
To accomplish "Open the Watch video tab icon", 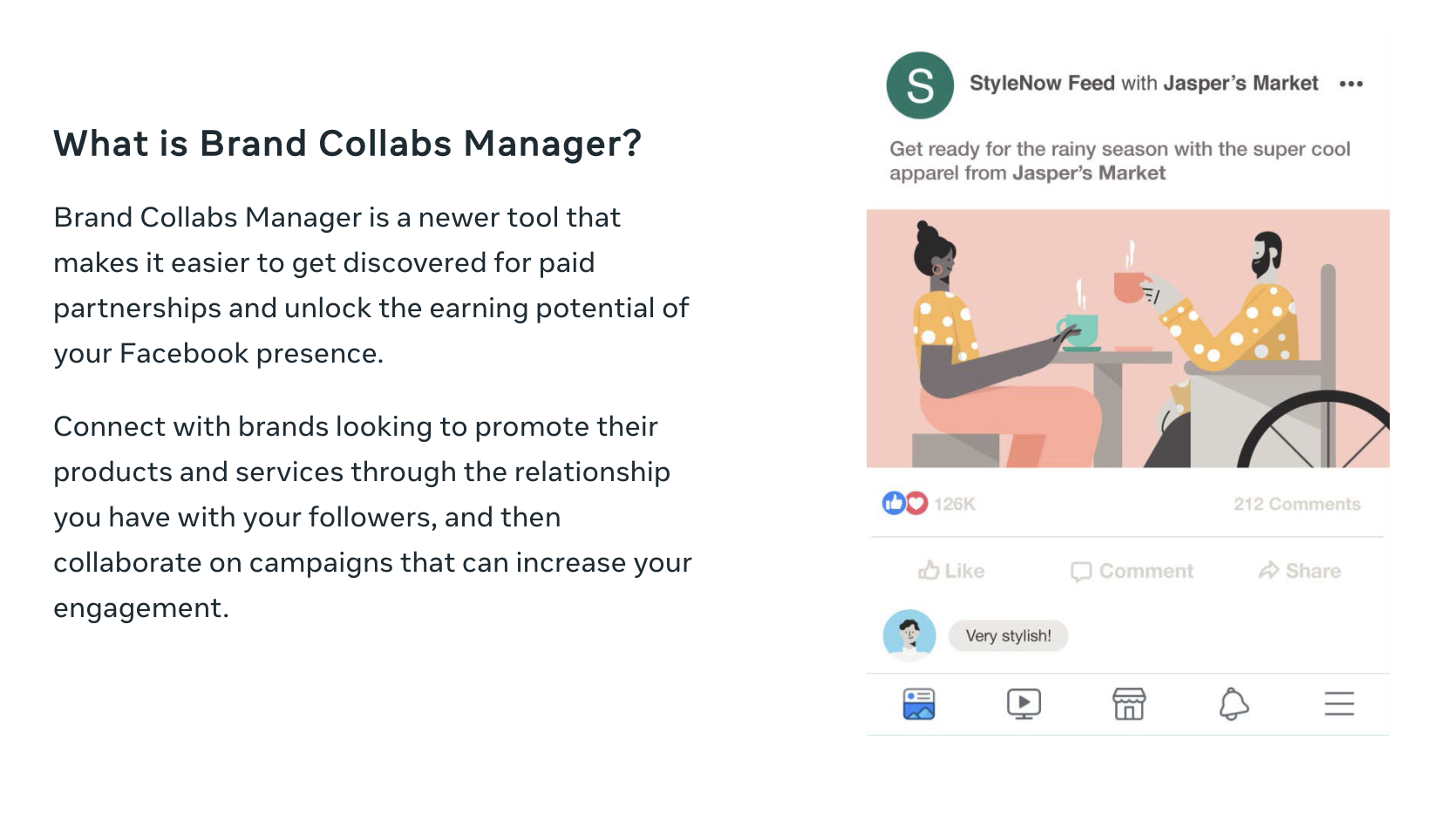I will pos(1024,703).
